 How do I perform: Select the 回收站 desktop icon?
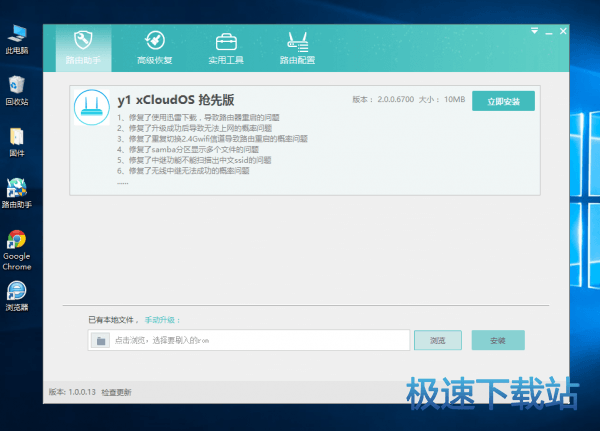click(x=17, y=91)
